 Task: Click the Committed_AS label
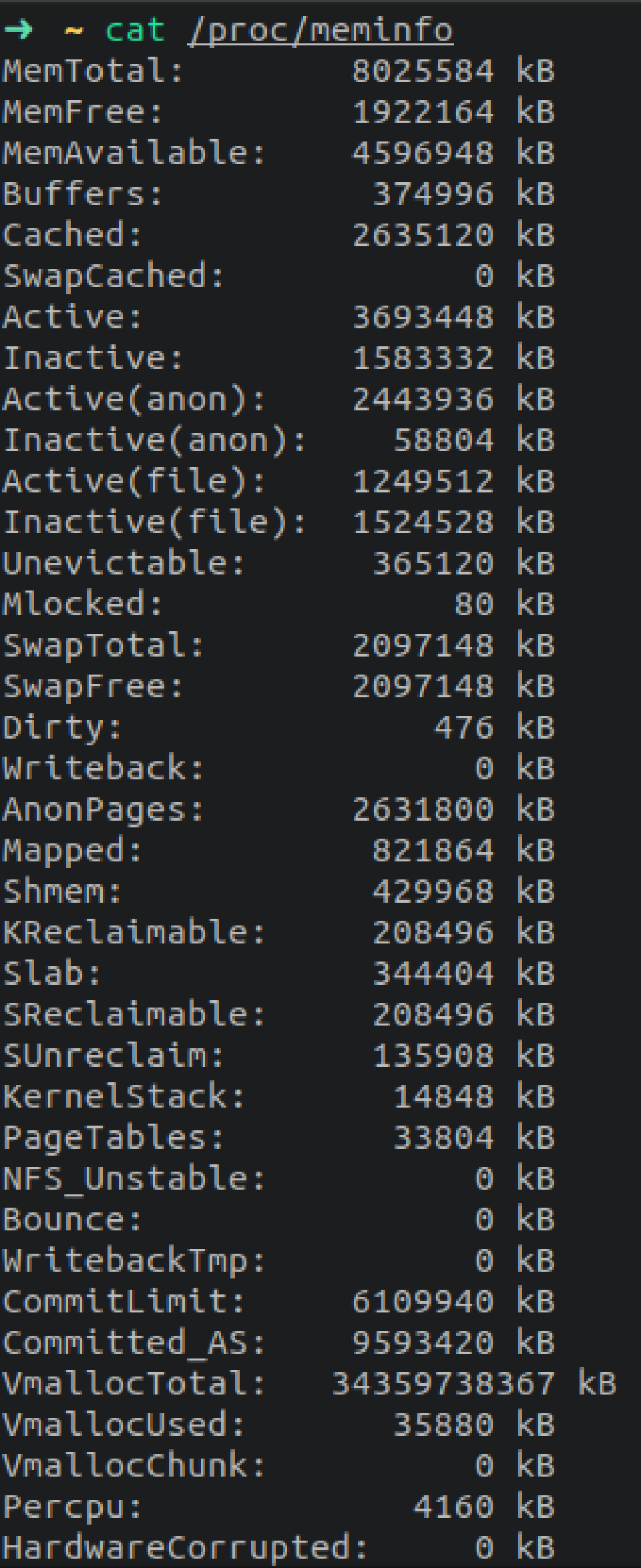point(134,1343)
